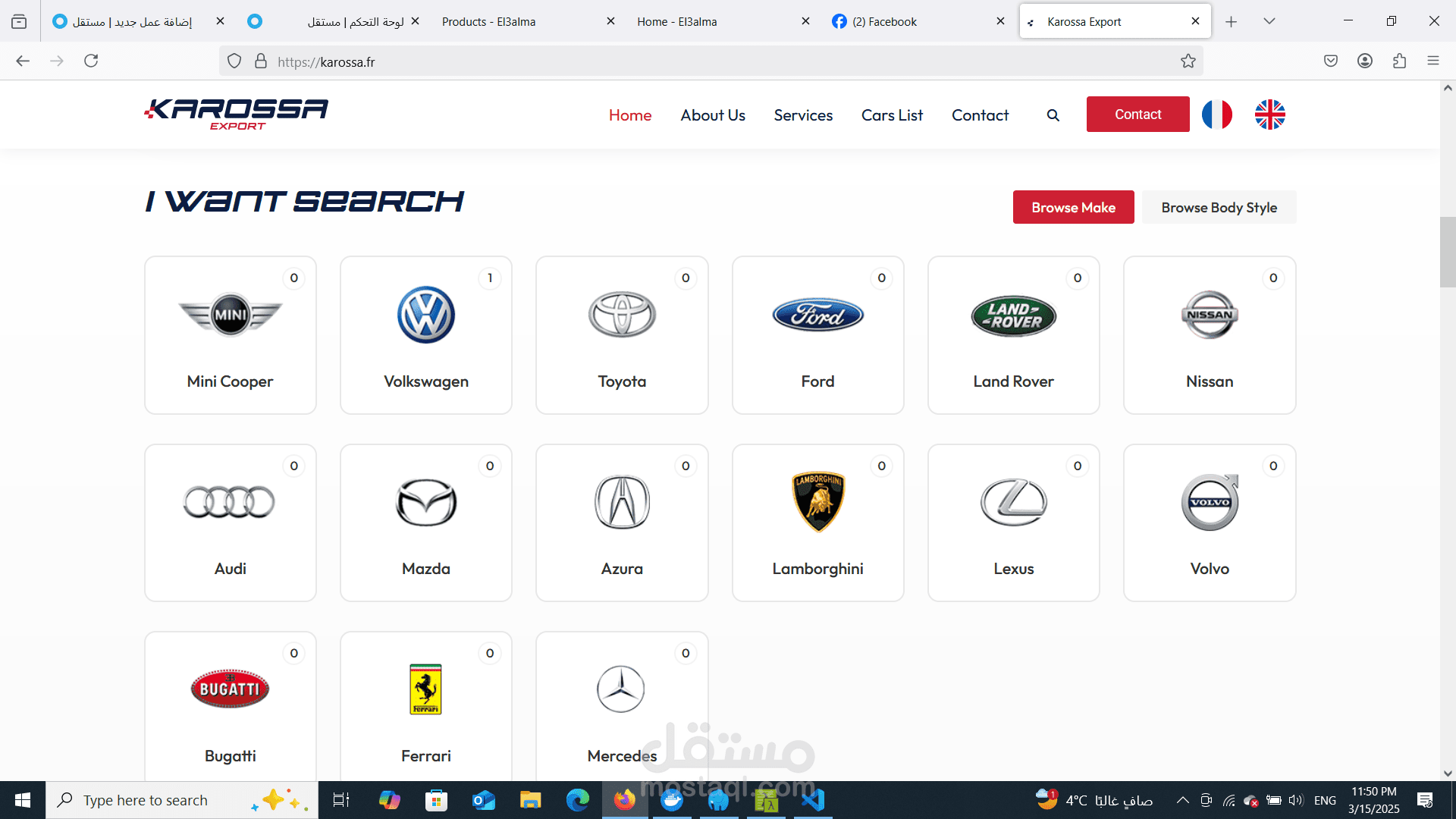Screen dimensions: 1456x819
Task: Show hidden system tray icons chevron
Action: (1182, 800)
